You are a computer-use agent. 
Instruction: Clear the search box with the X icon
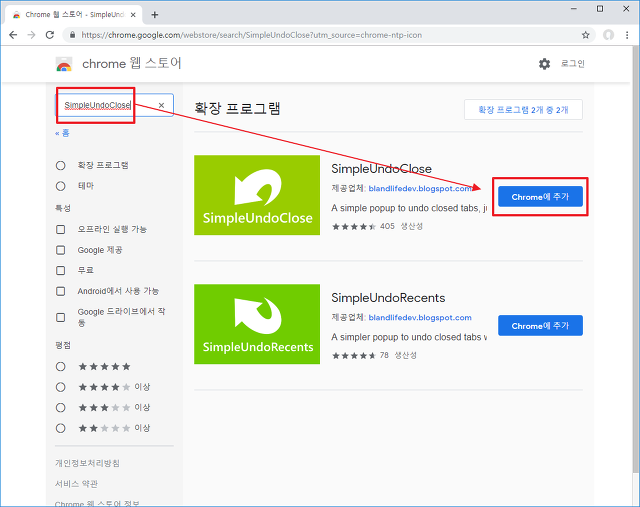[x=161, y=105]
